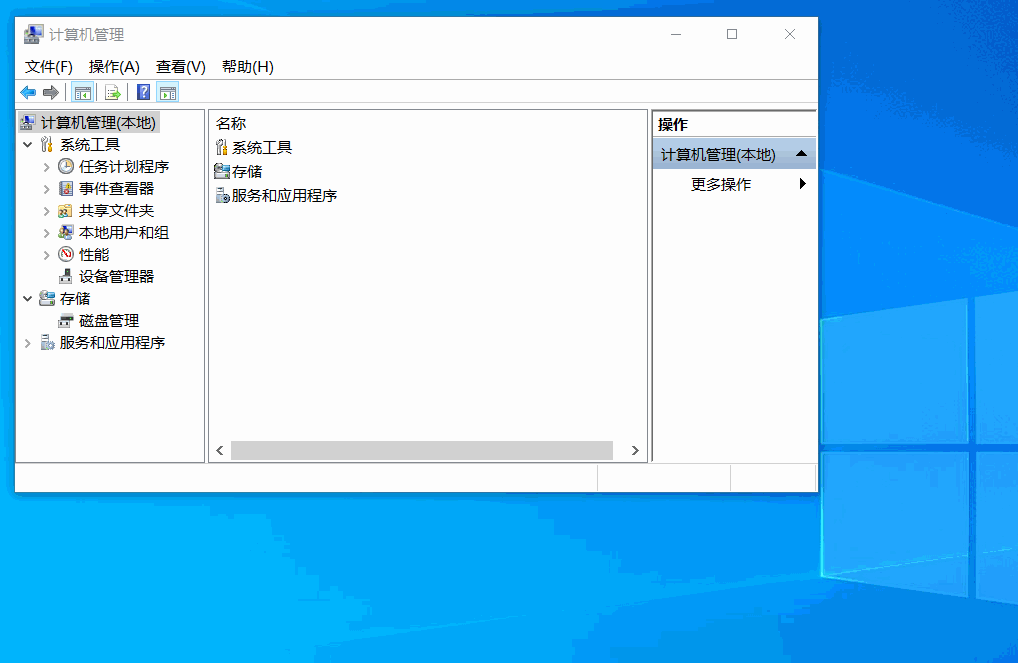Close the 计算机管理 window

pyautogui.click(x=789, y=34)
